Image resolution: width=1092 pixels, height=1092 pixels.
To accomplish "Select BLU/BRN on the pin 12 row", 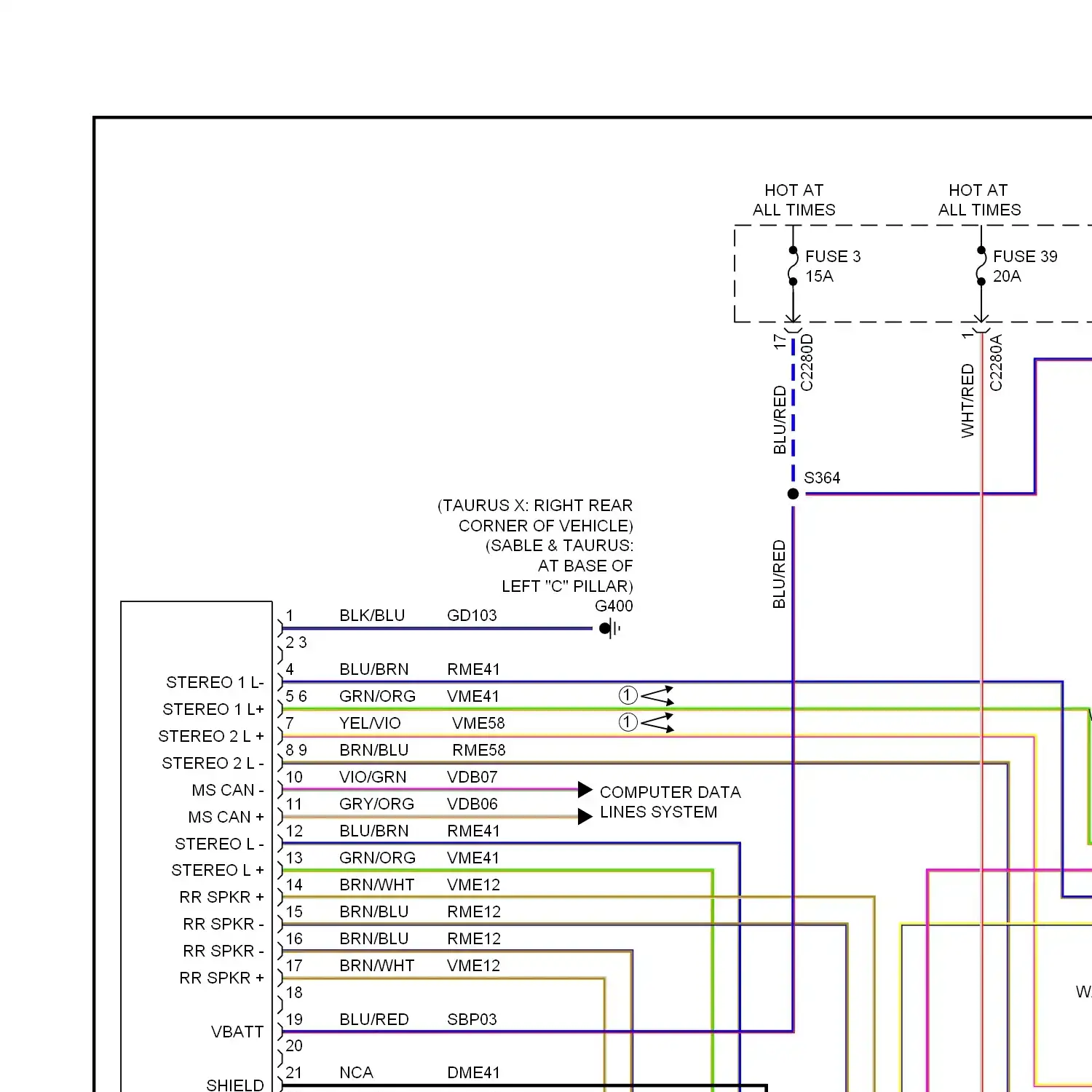I will (x=374, y=831).
